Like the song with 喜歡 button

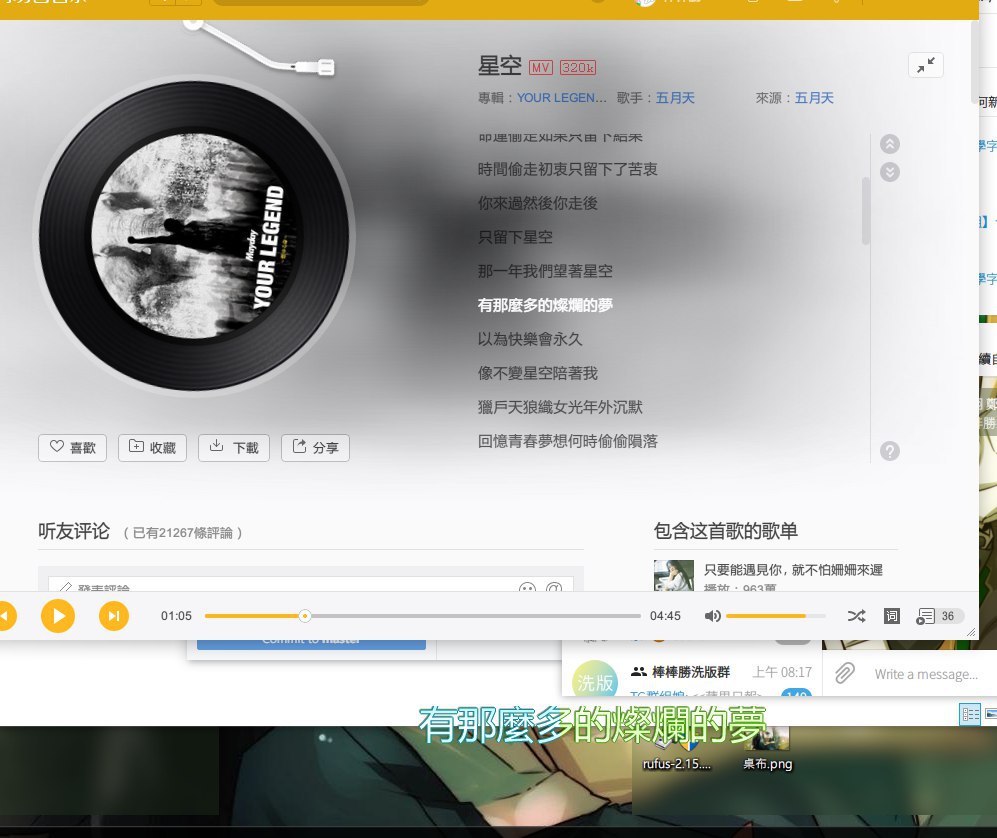(72, 448)
